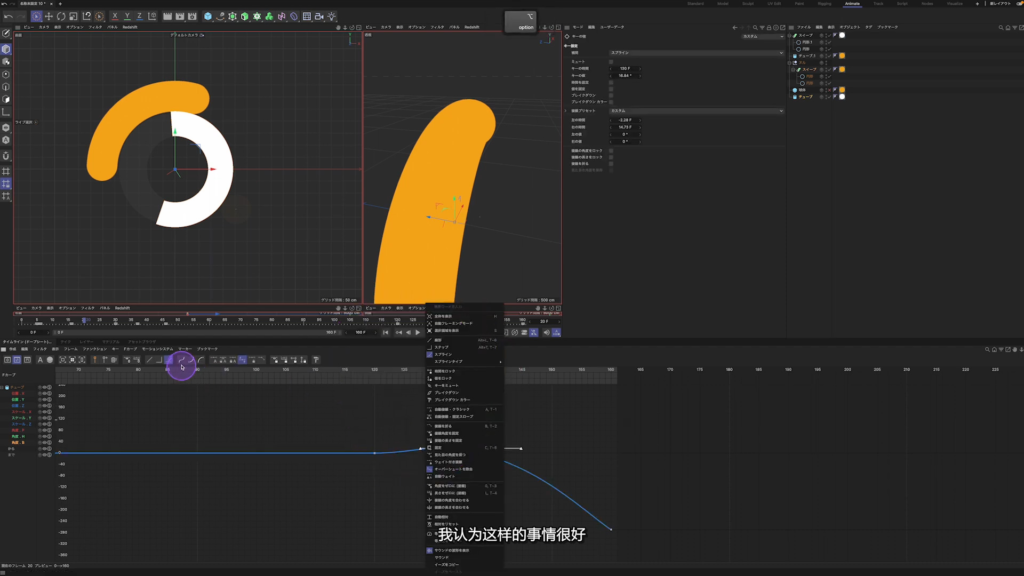Choose ステップ in the context menu

pos(442,347)
